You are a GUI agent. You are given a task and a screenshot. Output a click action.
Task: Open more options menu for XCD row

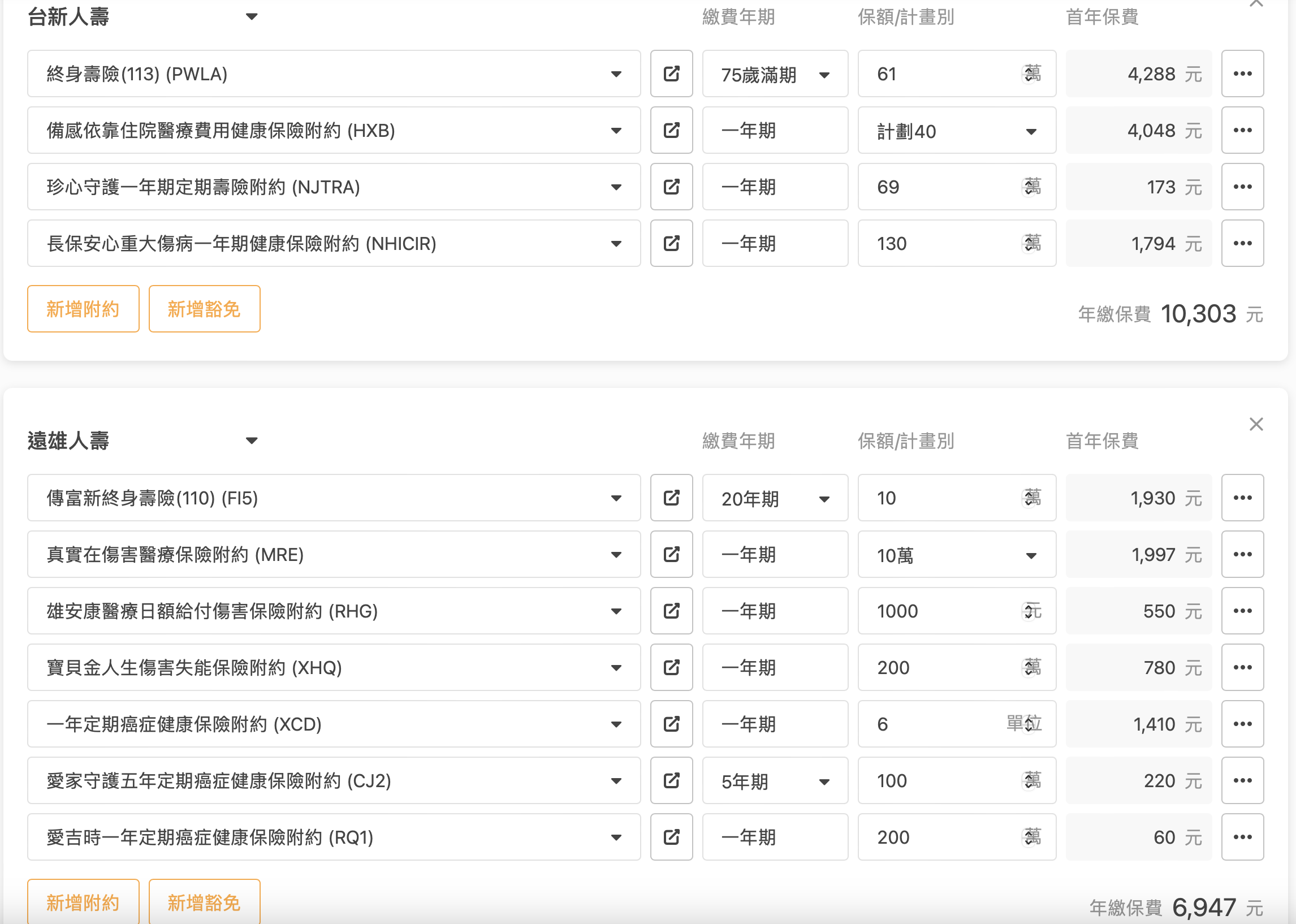1242,724
